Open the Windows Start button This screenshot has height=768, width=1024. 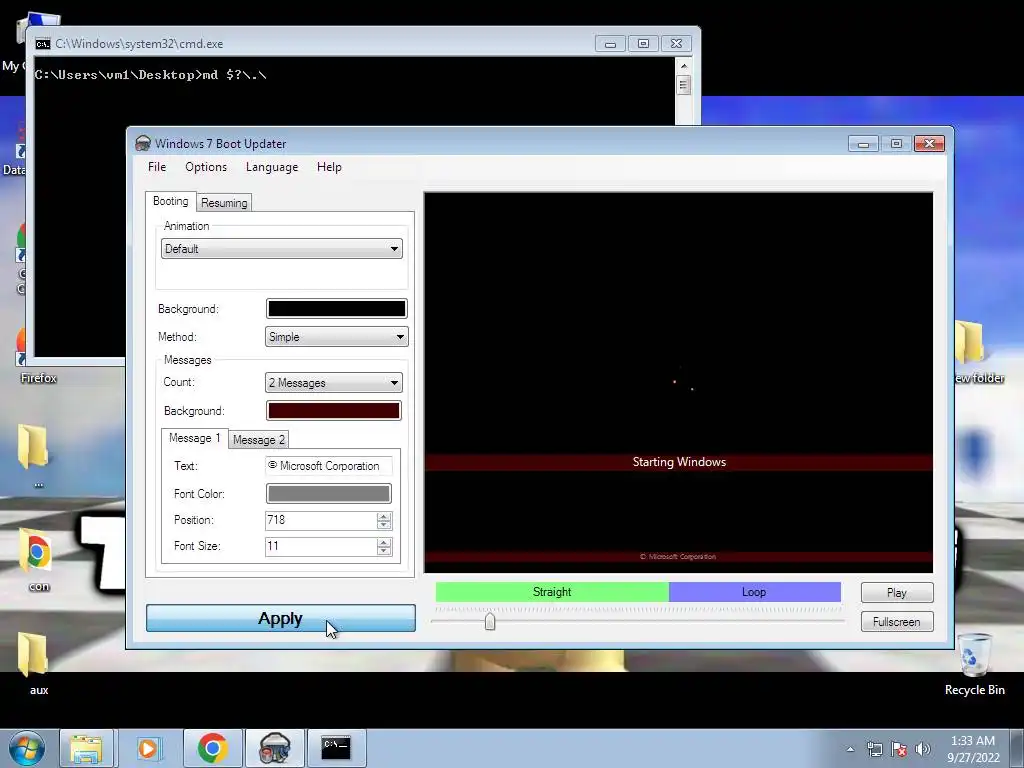(26, 748)
